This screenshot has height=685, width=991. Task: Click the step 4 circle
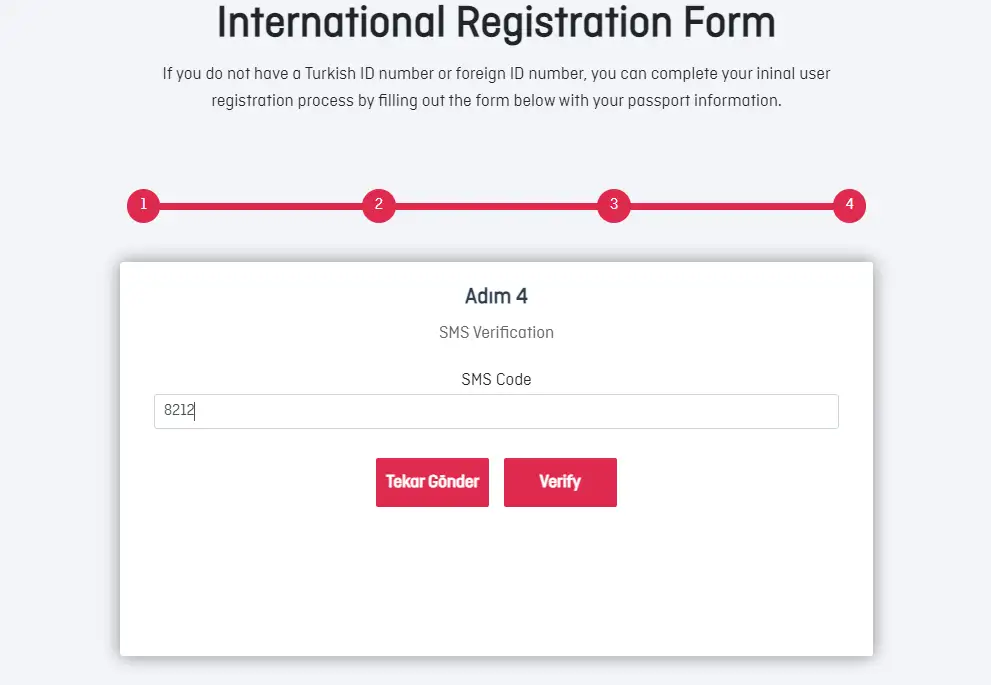click(x=849, y=206)
